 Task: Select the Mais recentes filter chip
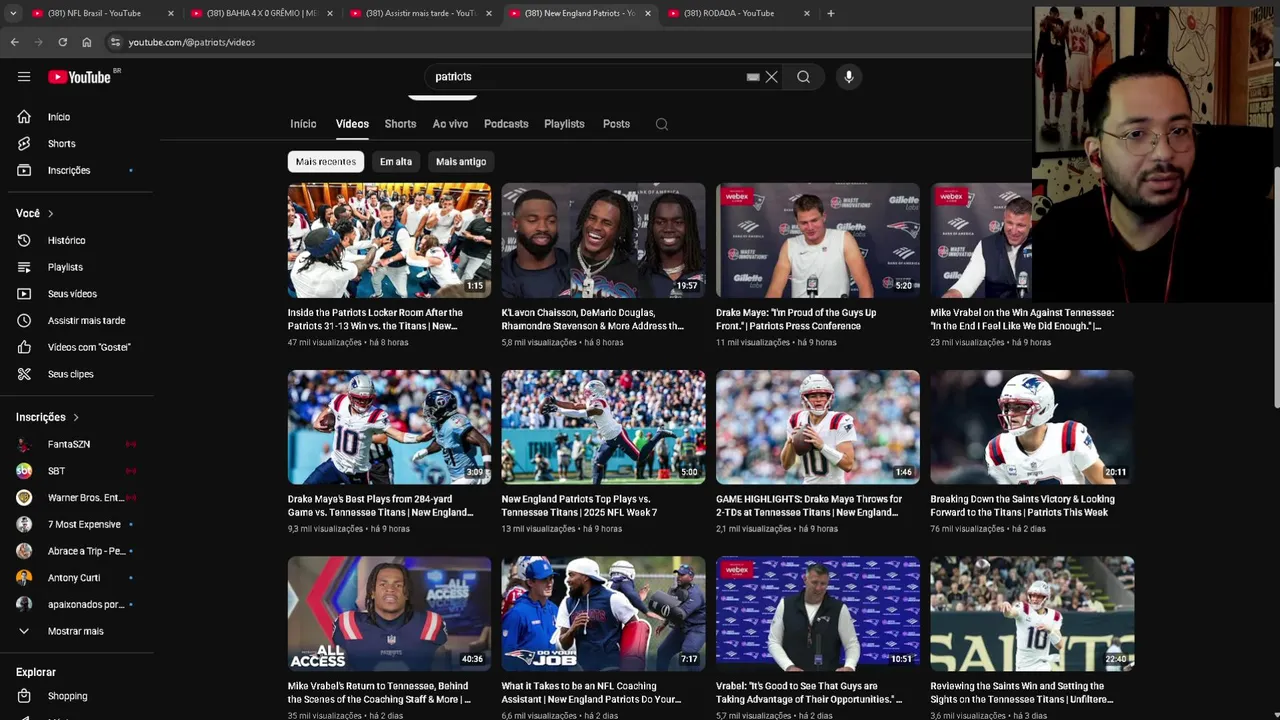tap(325, 162)
